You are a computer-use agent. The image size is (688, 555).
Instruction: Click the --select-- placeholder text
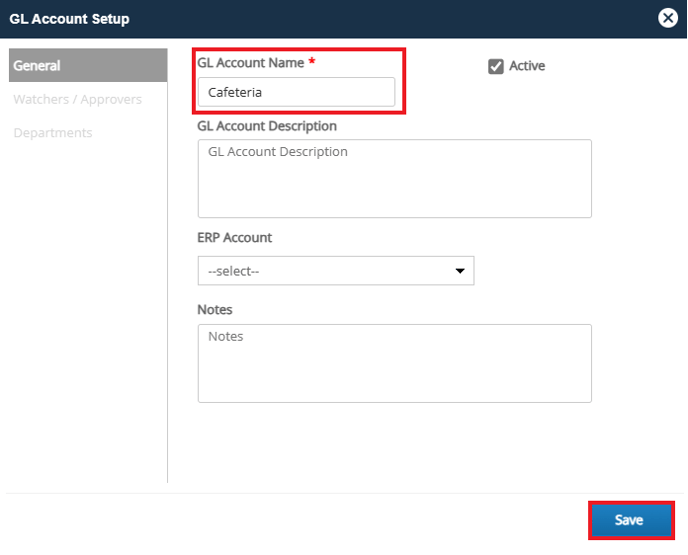tap(233, 271)
